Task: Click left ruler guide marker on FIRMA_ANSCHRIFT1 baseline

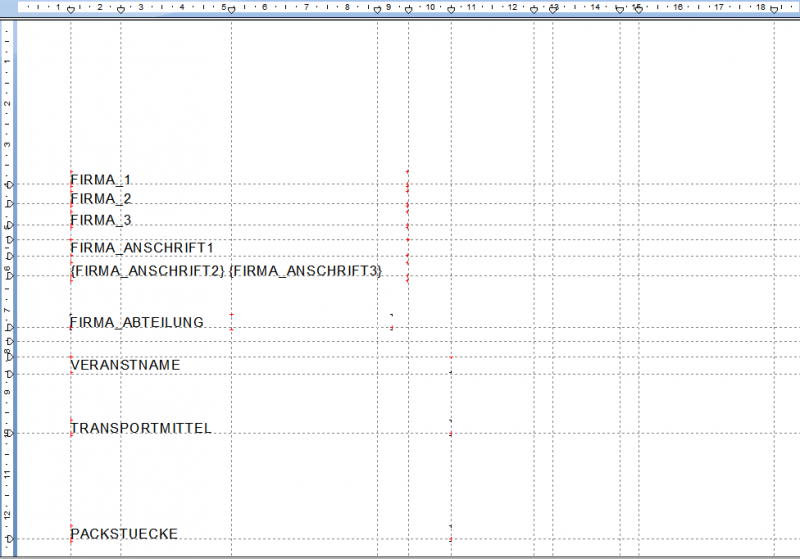Action: pyautogui.click(x=10, y=256)
